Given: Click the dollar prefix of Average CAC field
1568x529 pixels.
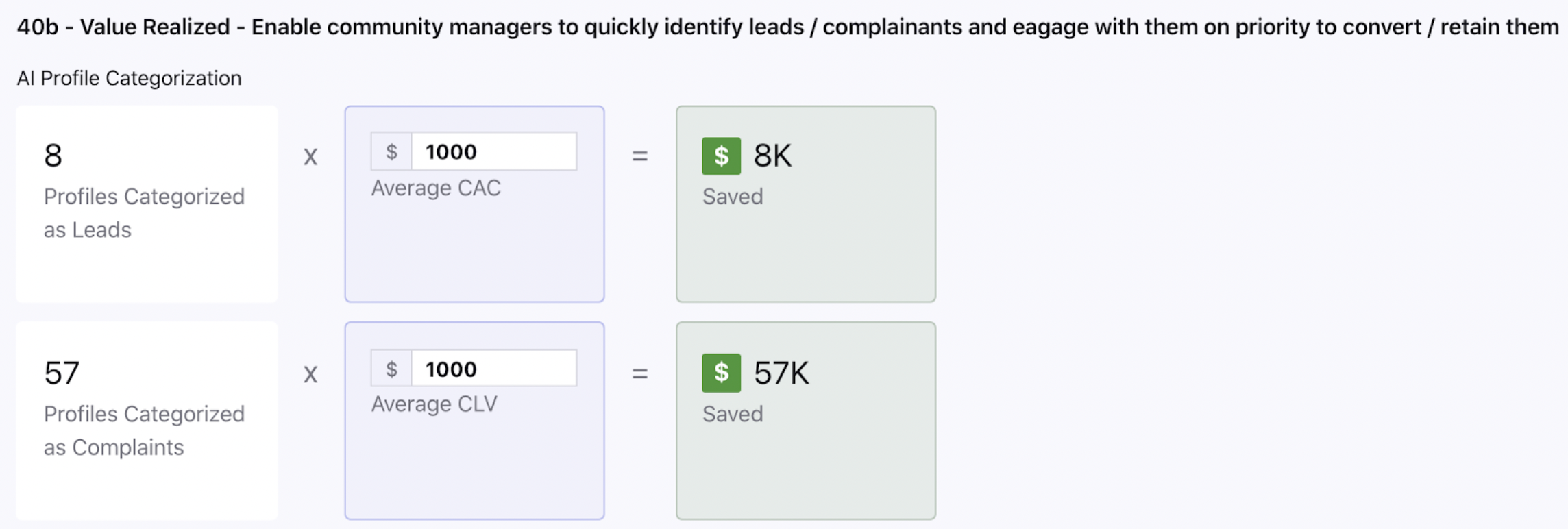Looking at the screenshot, I should [391, 151].
